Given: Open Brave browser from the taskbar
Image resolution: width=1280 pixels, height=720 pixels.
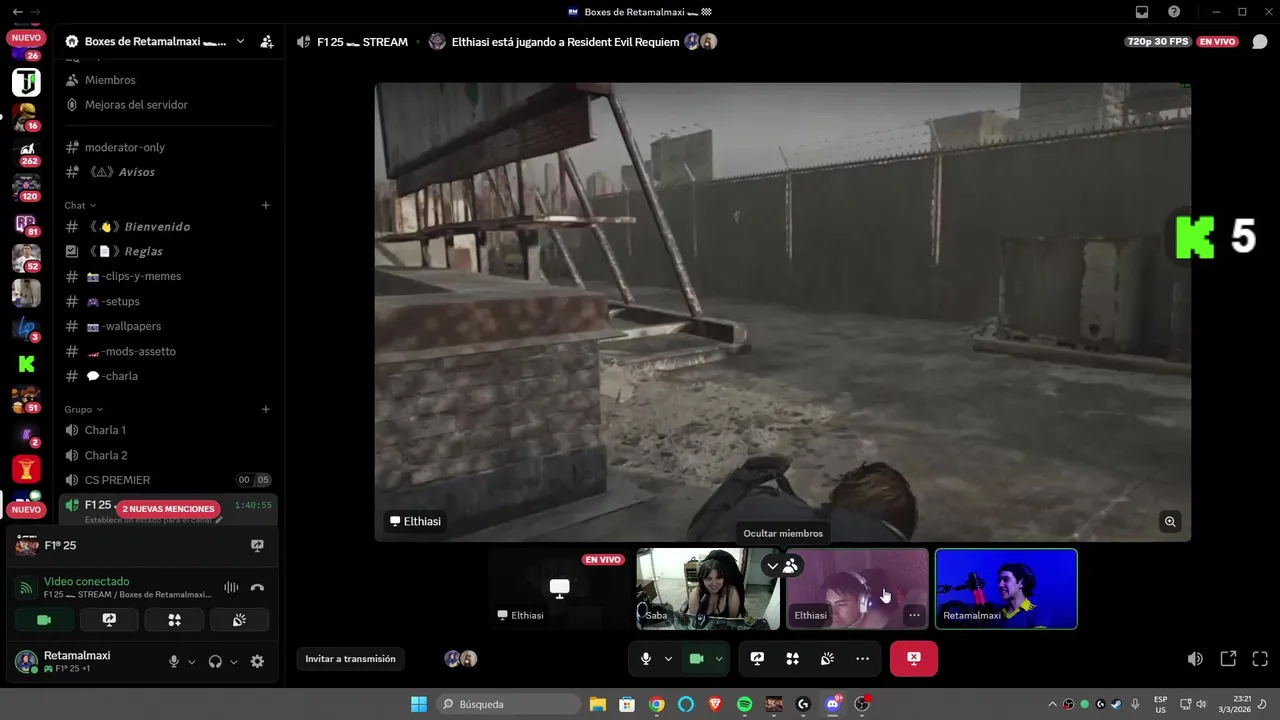Looking at the screenshot, I should (715, 704).
